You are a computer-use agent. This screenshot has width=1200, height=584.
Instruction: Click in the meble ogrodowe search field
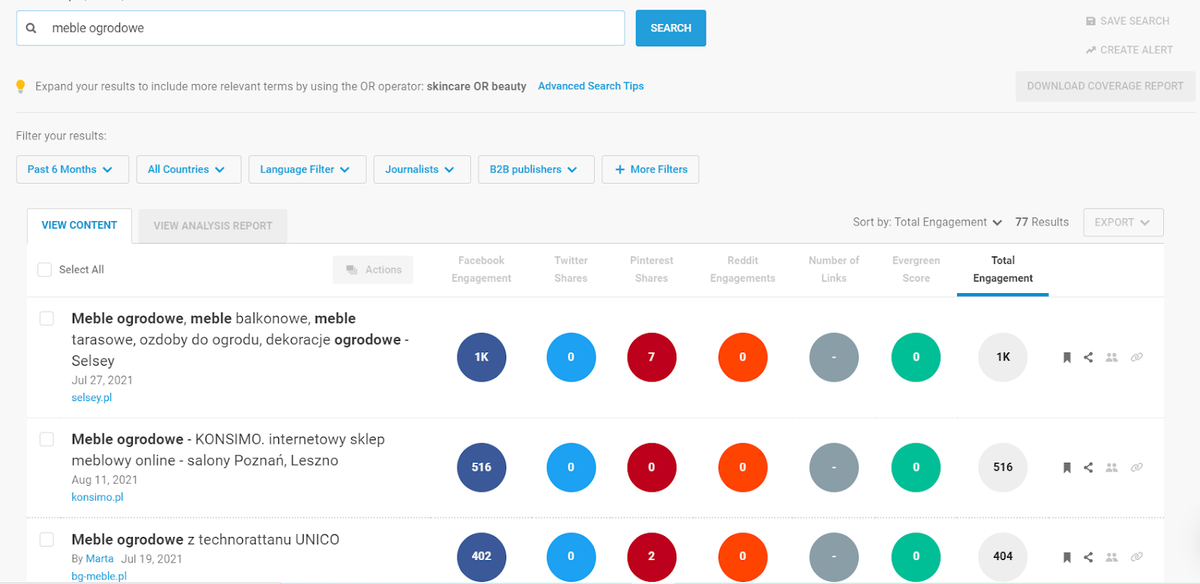(x=320, y=28)
